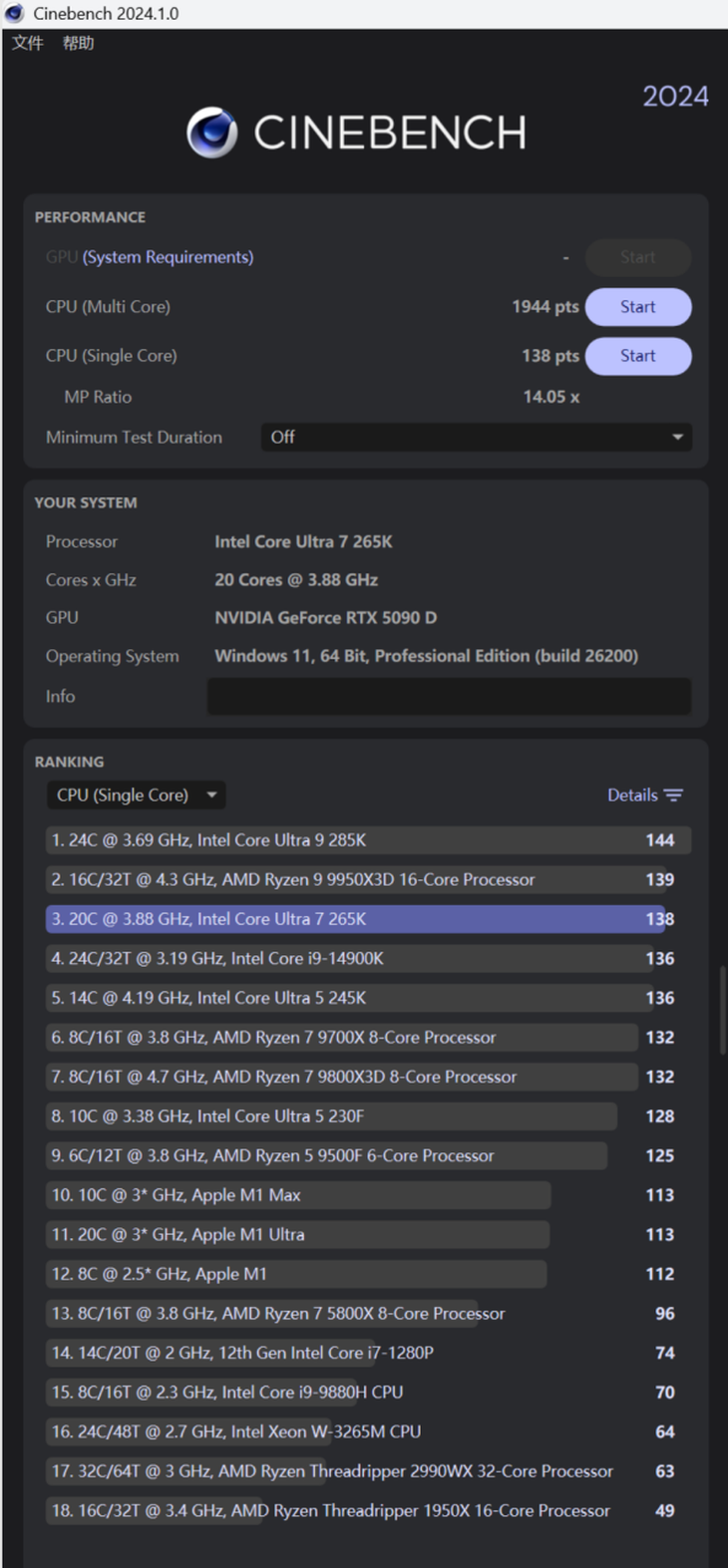This screenshot has height=1568, width=728.
Task: Click the Cinebench sphere logo in header
Action: 211,134
